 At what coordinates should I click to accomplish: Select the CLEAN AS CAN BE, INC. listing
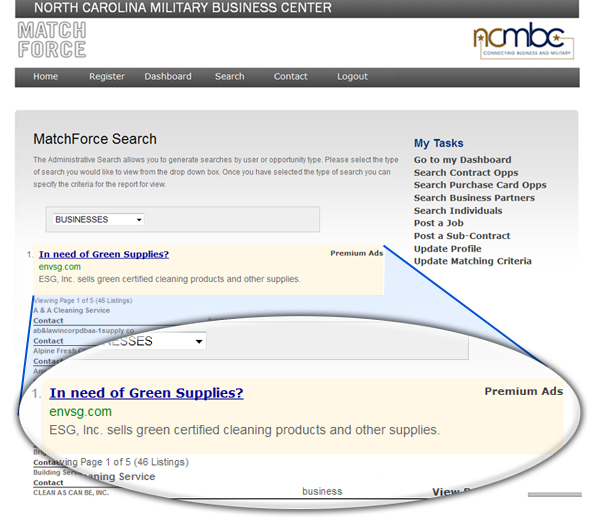point(71,493)
